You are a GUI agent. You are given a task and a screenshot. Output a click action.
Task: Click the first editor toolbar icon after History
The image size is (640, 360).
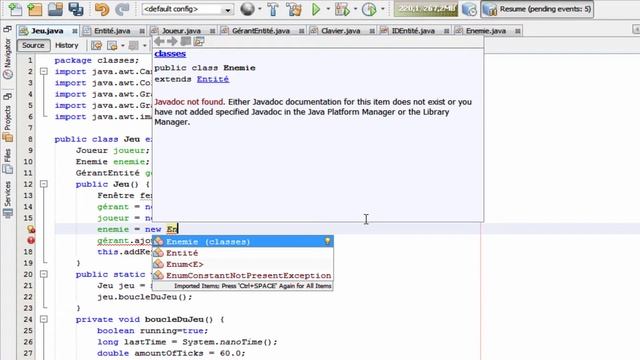[x=96, y=45]
